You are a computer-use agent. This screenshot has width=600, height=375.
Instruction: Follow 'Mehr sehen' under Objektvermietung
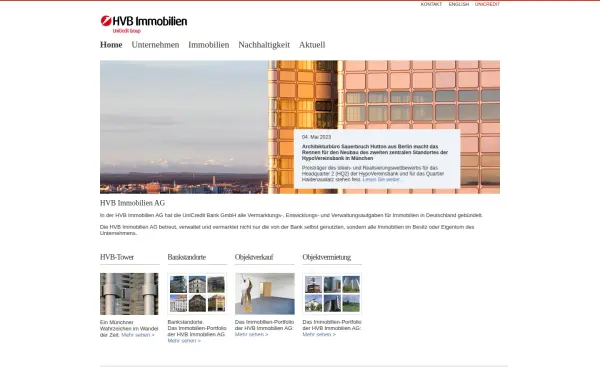click(x=319, y=334)
